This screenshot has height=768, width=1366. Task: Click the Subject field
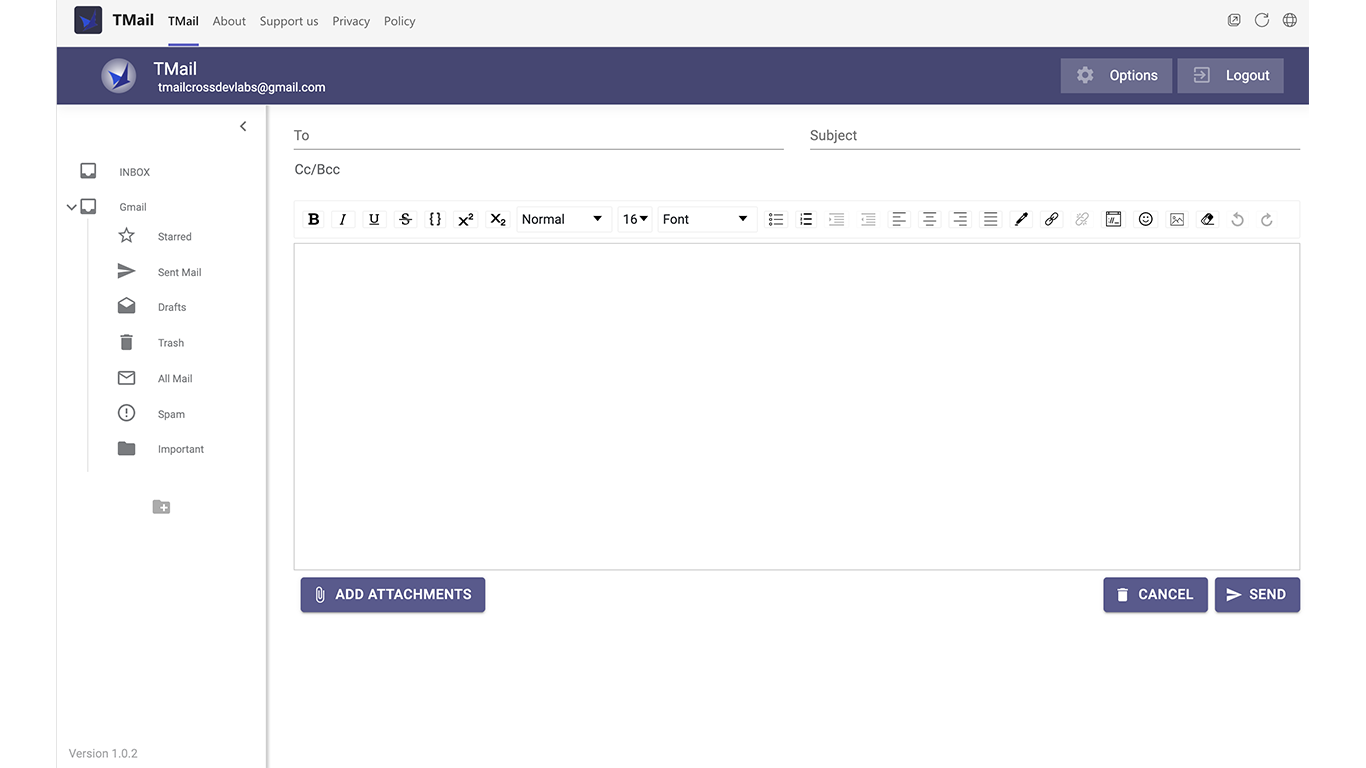click(x=1054, y=135)
